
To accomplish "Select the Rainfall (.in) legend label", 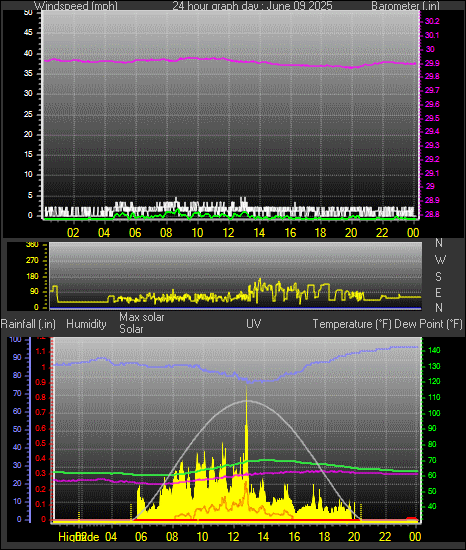I will point(28,324).
